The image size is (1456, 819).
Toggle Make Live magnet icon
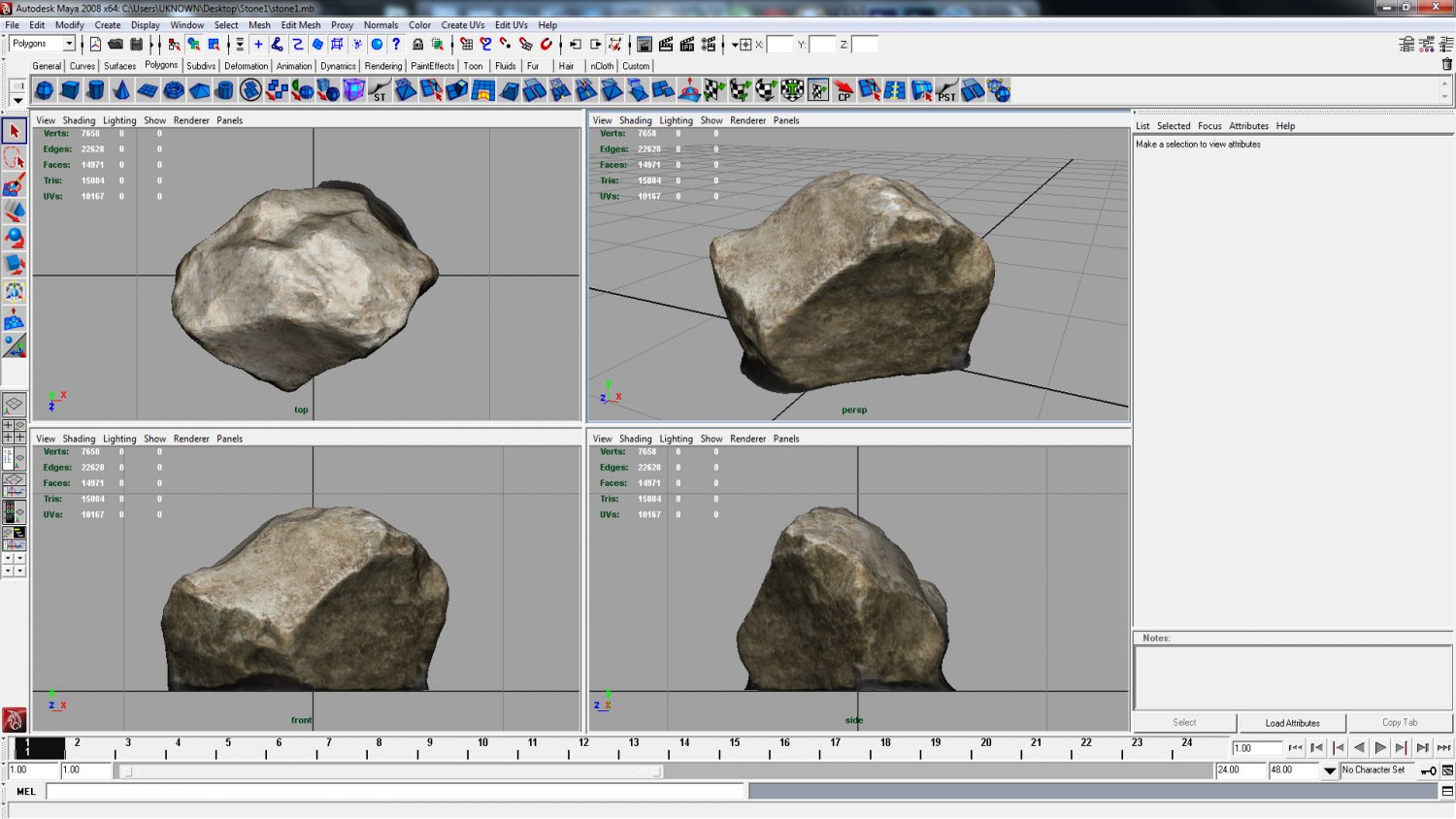click(546, 44)
